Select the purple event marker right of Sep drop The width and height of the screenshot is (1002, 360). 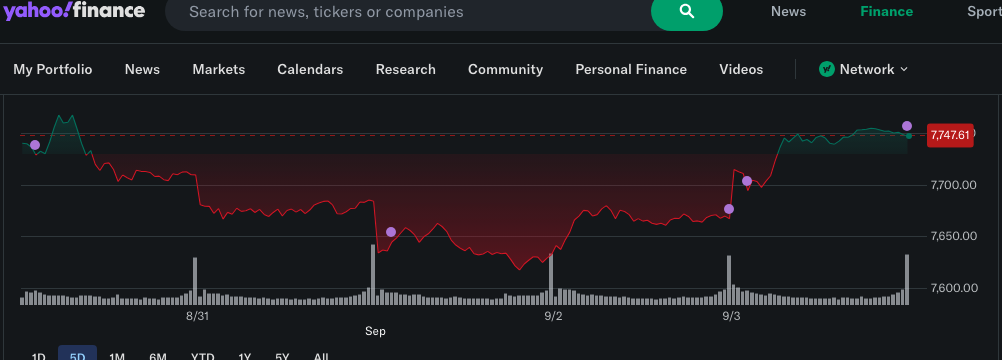[x=391, y=231]
